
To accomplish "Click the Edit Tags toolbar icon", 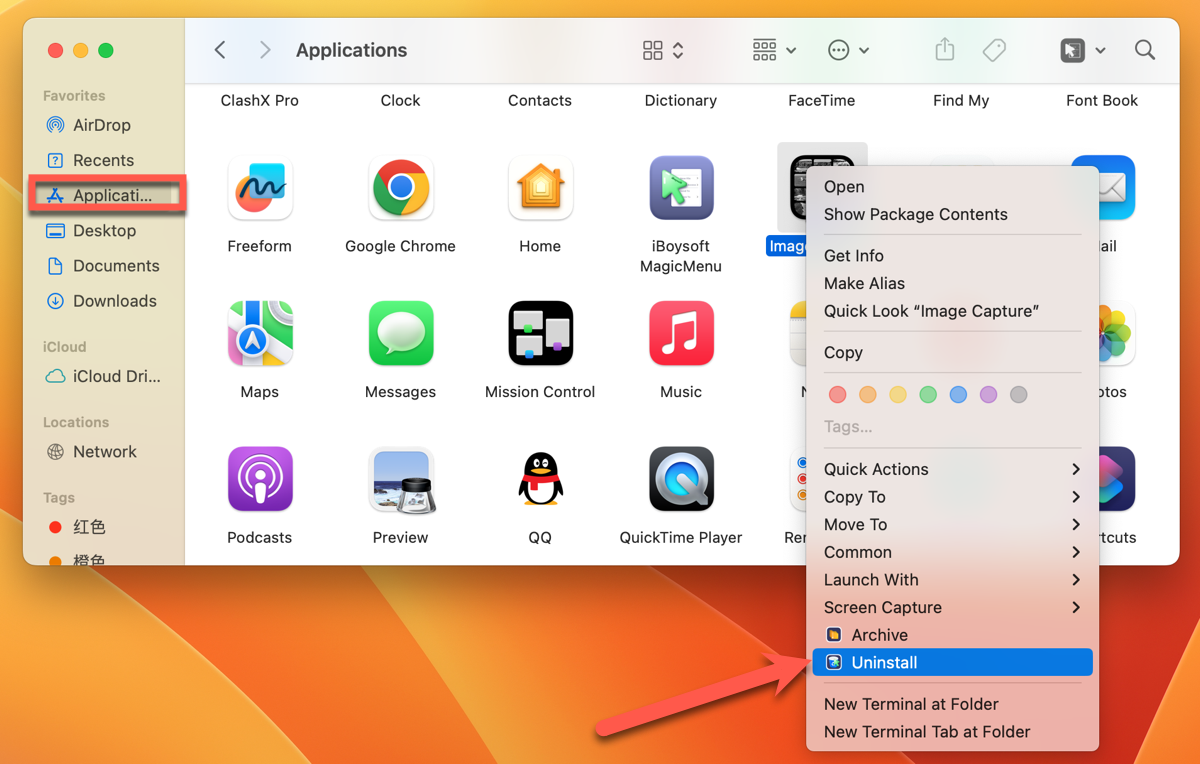I will (994, 50).
